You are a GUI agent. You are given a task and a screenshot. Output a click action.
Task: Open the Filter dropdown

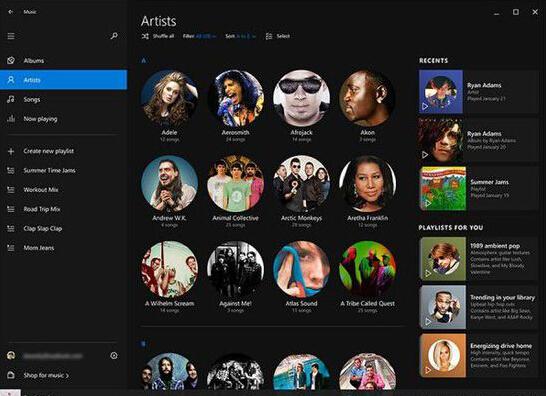200,36
